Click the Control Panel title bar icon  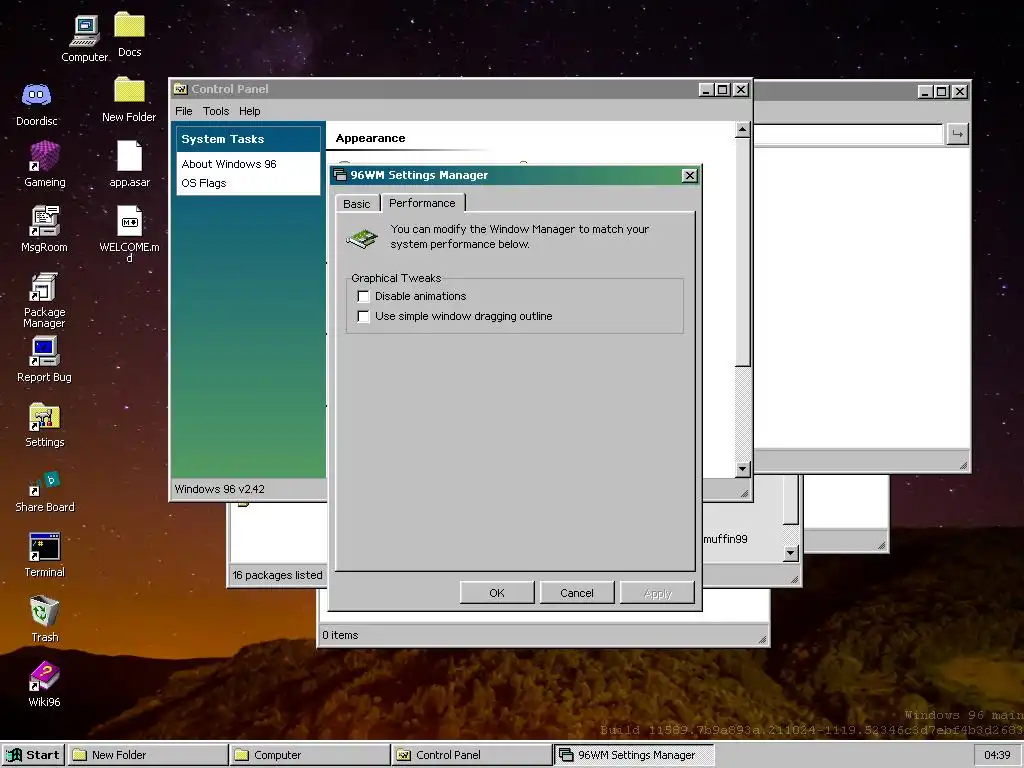(180, 89)
